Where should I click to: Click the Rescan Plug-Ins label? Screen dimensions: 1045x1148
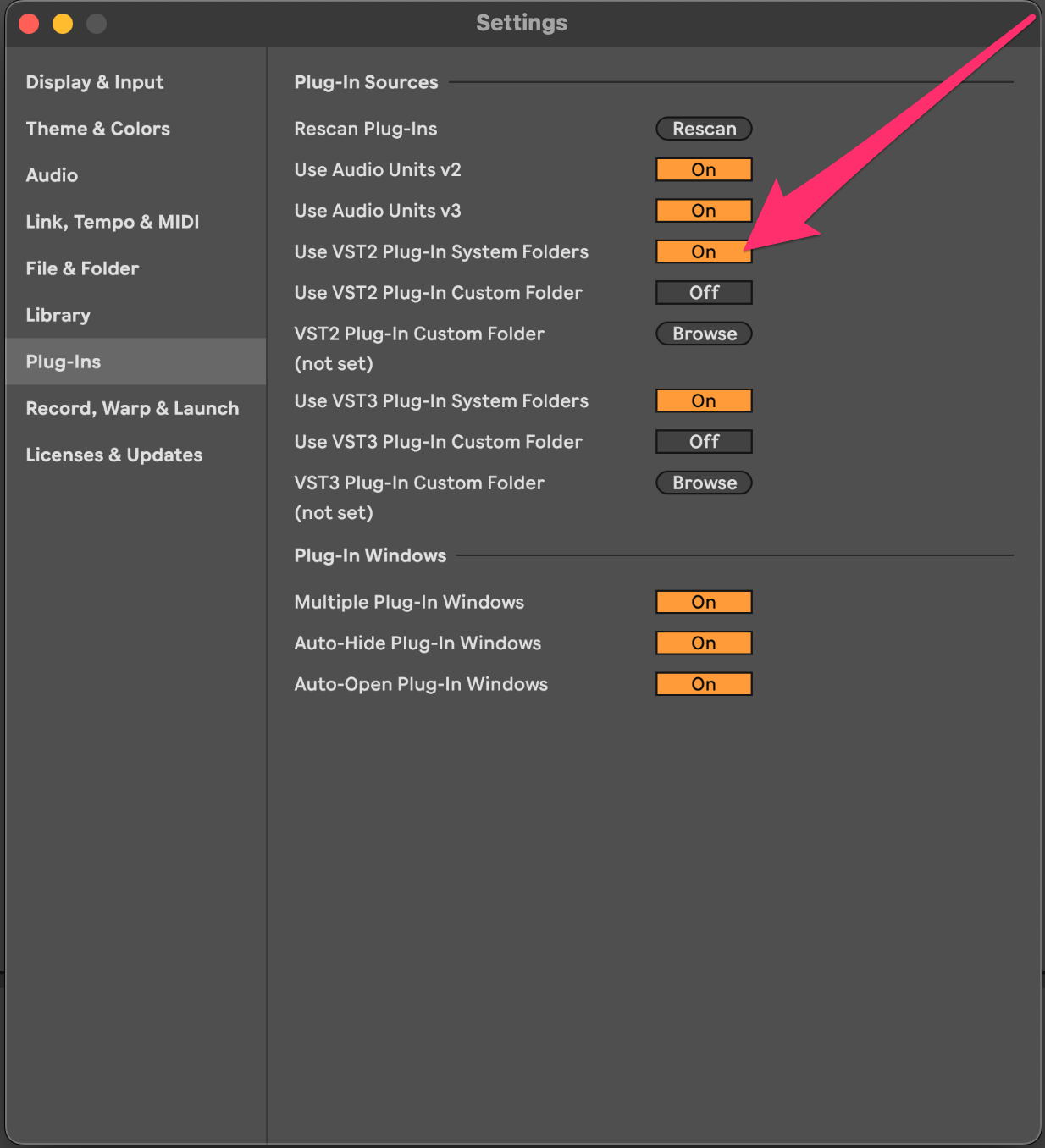(366, 129)
